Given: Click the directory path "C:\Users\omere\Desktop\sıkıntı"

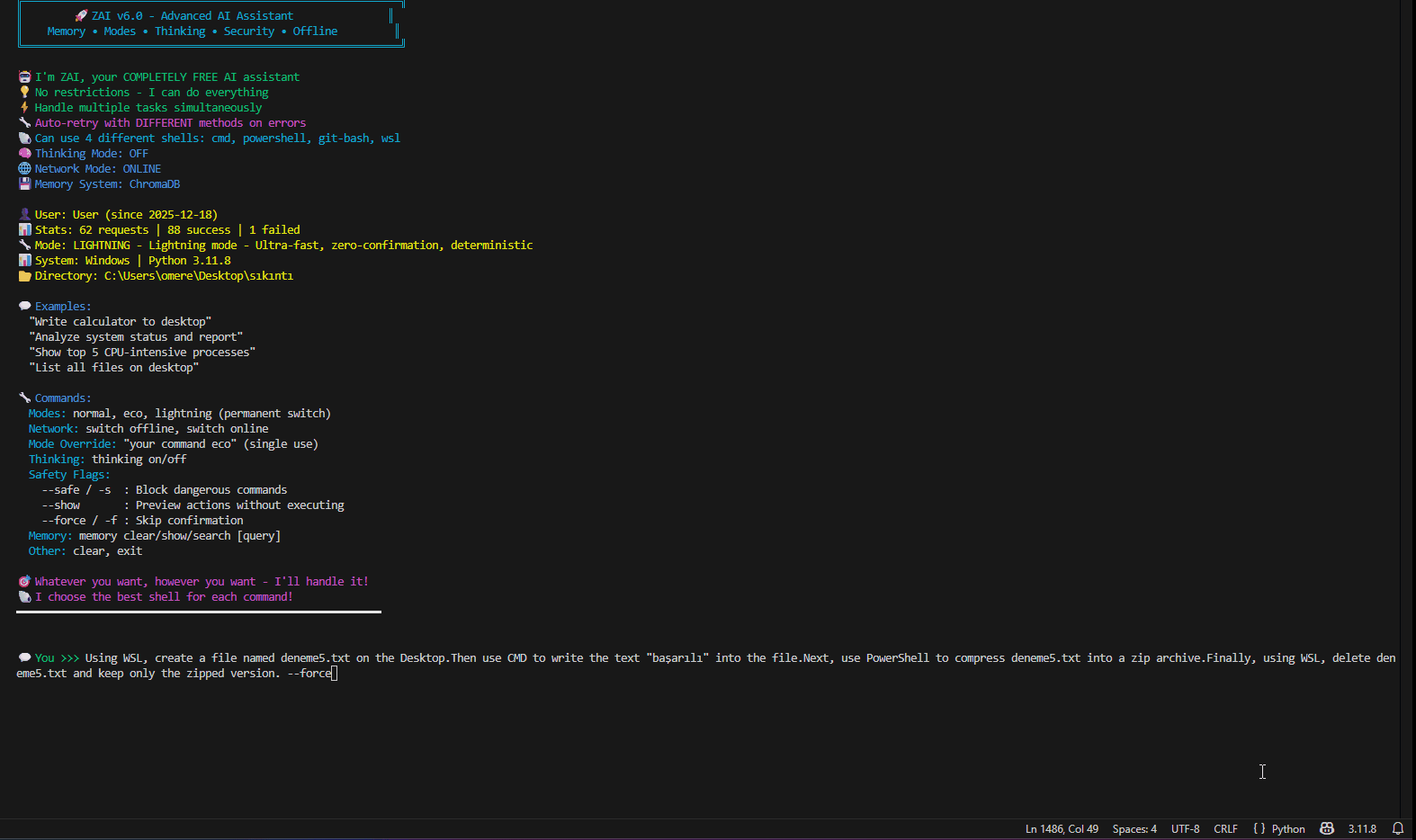Looking at the screenshot, I should (199, 275).
